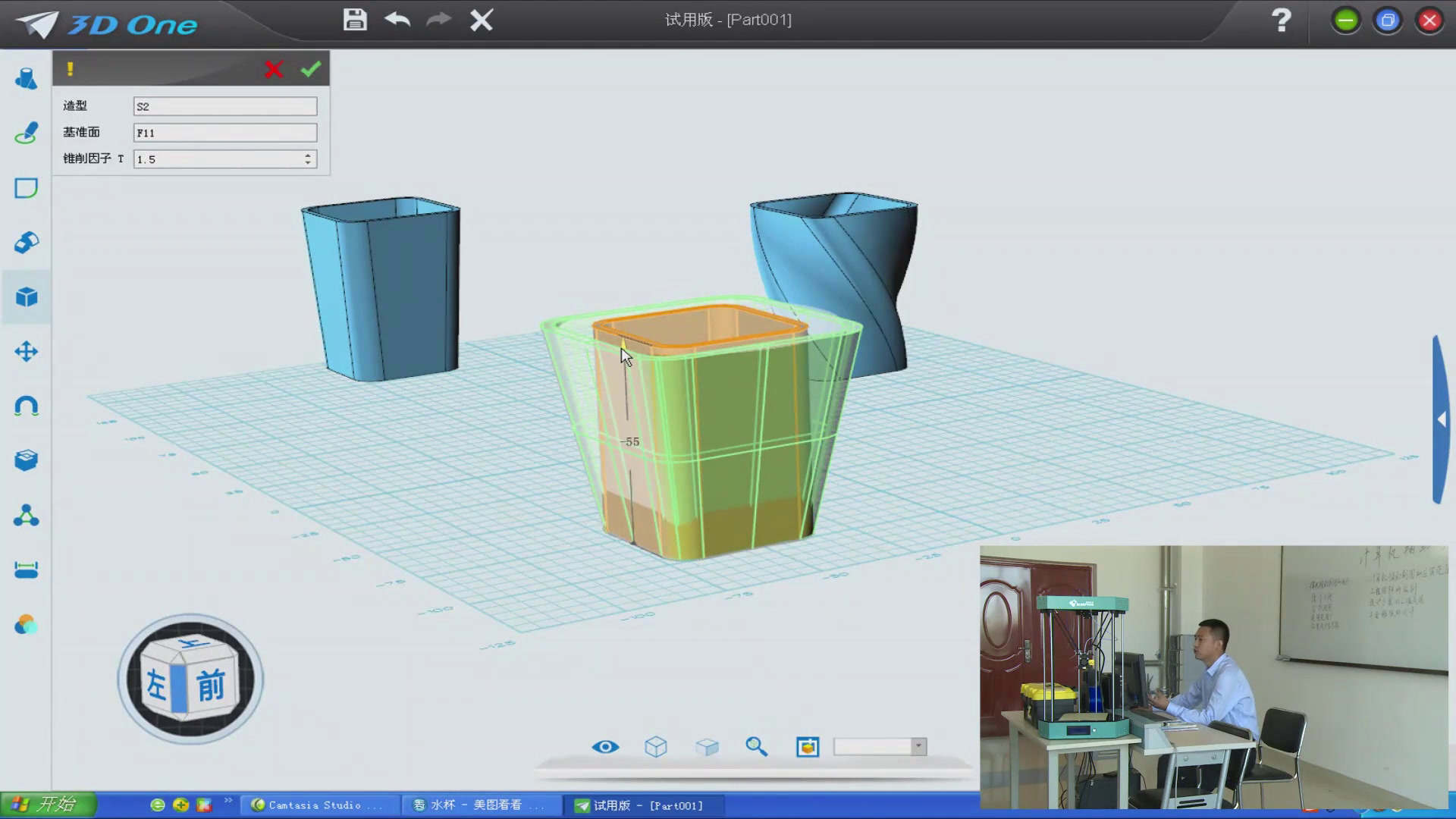Viewport: 1456px width, 819px height.
Task: Click the 3D One logo
Action: point(108,24)
